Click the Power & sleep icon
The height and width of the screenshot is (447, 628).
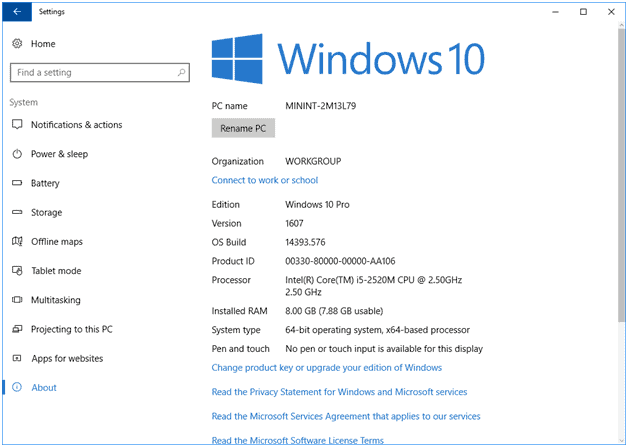(x=17, y=154)
